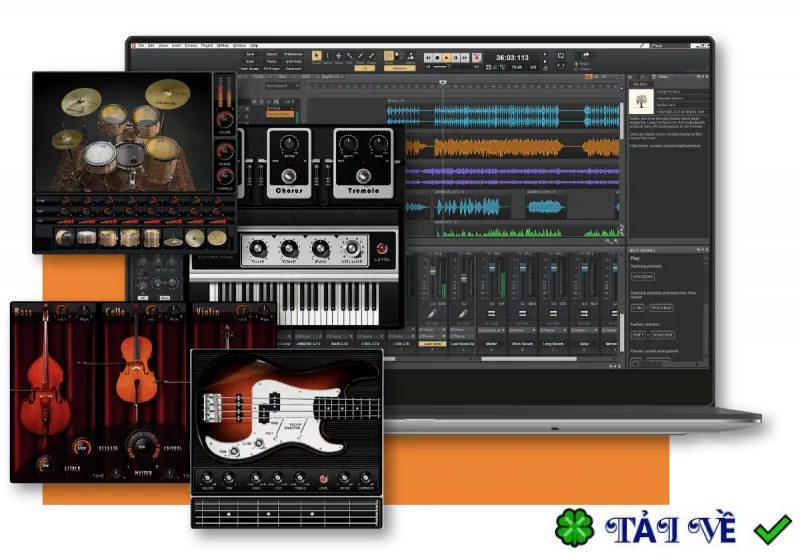The width and height of the screenshot is (800, 555).
Task: Choose the Move tool in the toolbar
Action: (338, 56)
